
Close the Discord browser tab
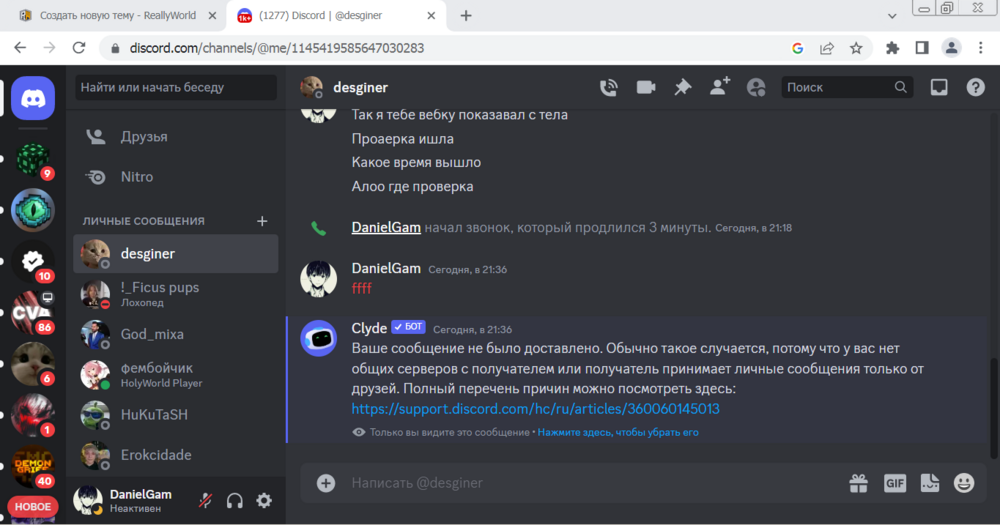(431, 15)
